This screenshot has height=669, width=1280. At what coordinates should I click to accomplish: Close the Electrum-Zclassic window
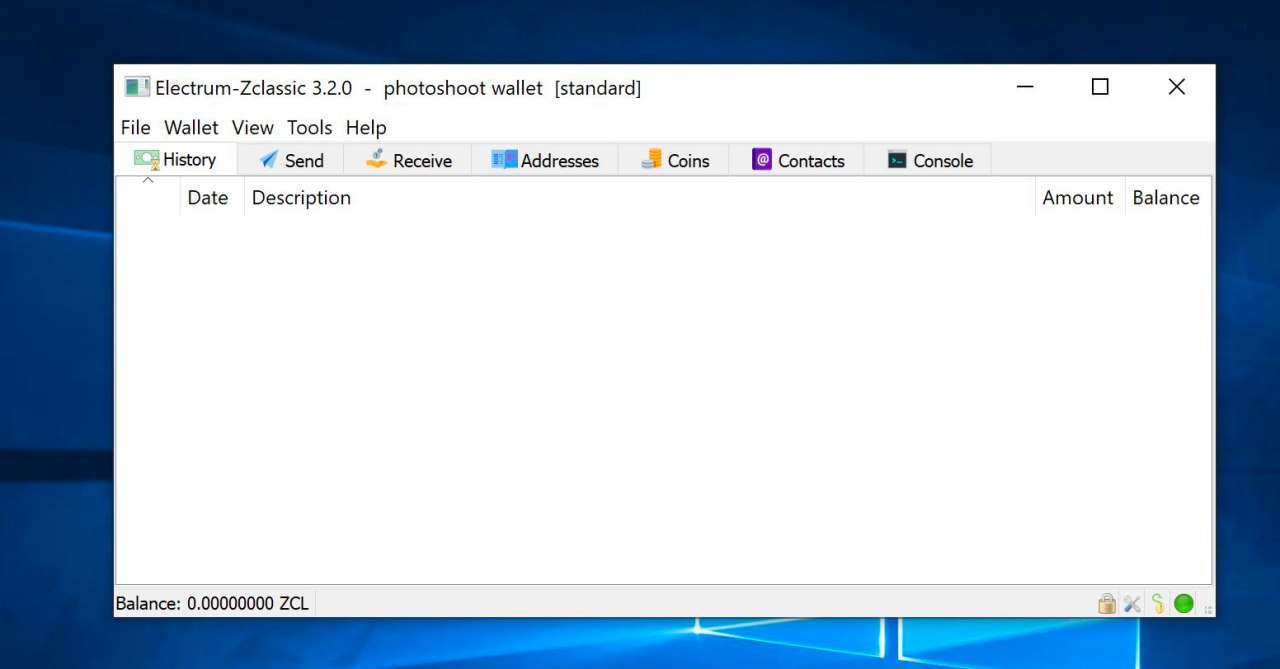(1177, 87)
